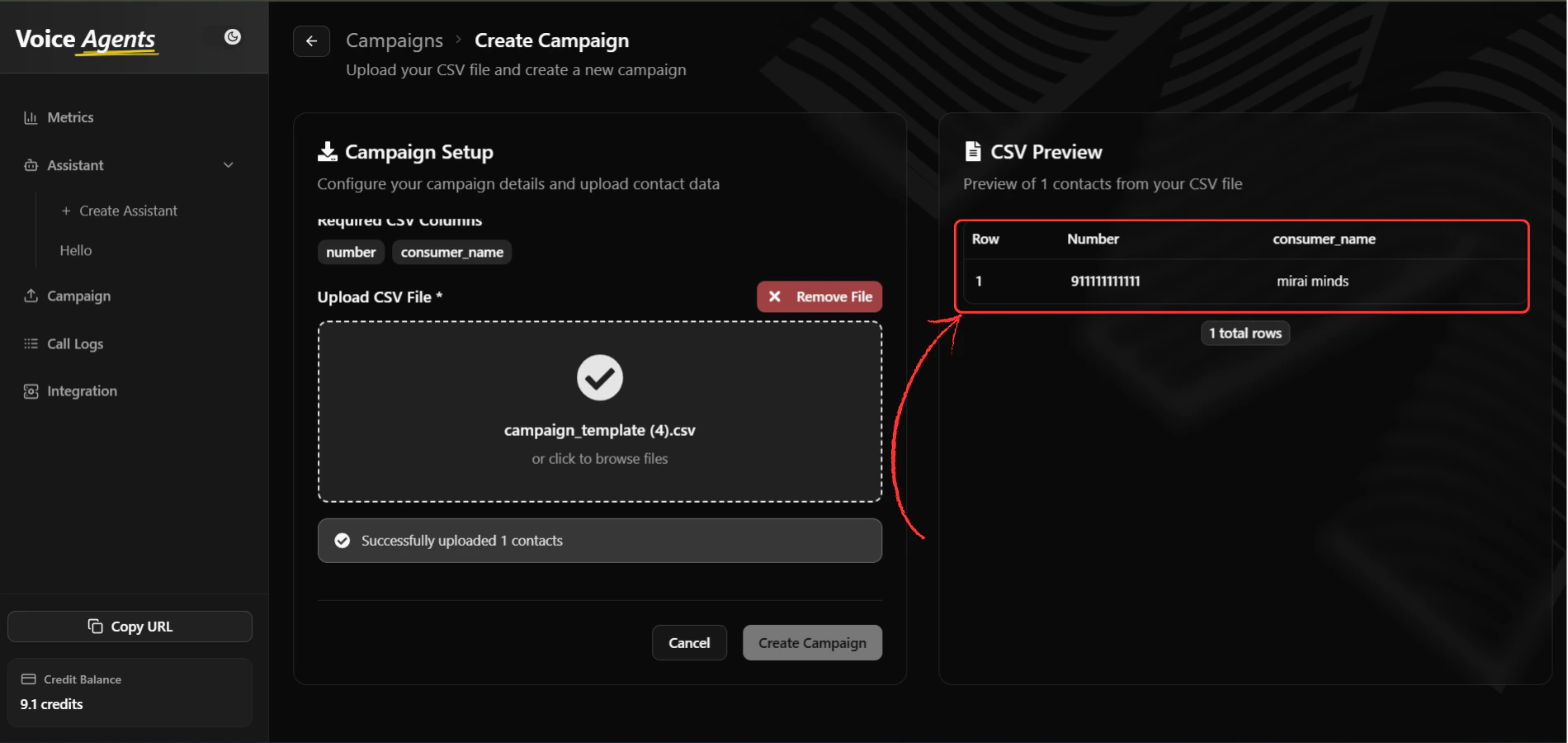Click the back arrow near Campaigns breadcrumb

tap(311, 40)
